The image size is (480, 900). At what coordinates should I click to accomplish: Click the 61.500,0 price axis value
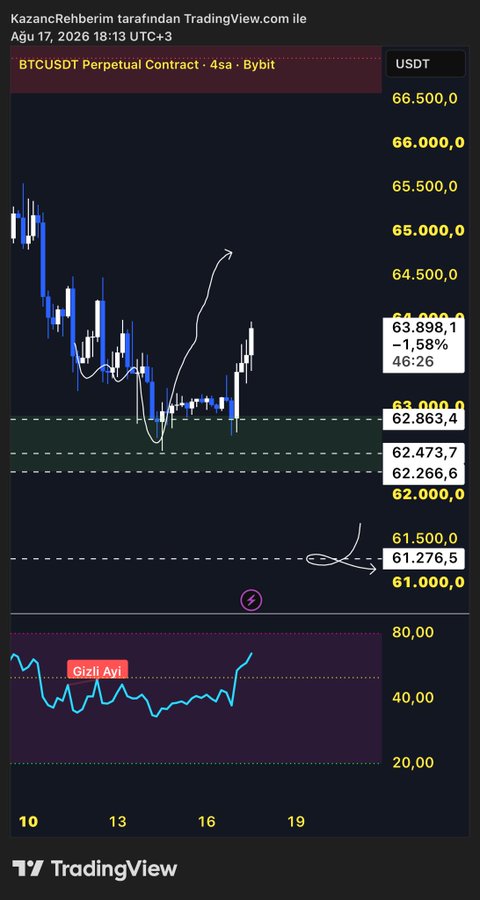point(425,538)
